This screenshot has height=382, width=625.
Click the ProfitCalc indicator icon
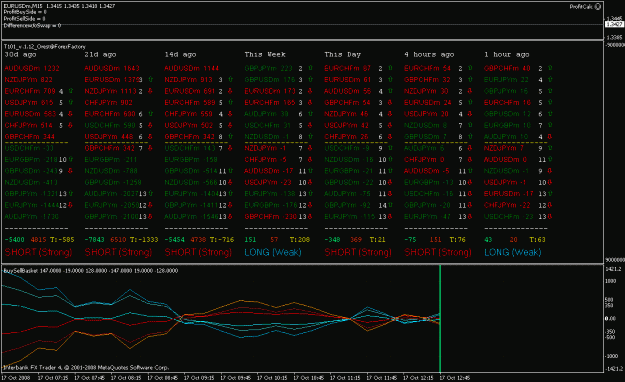597,6
